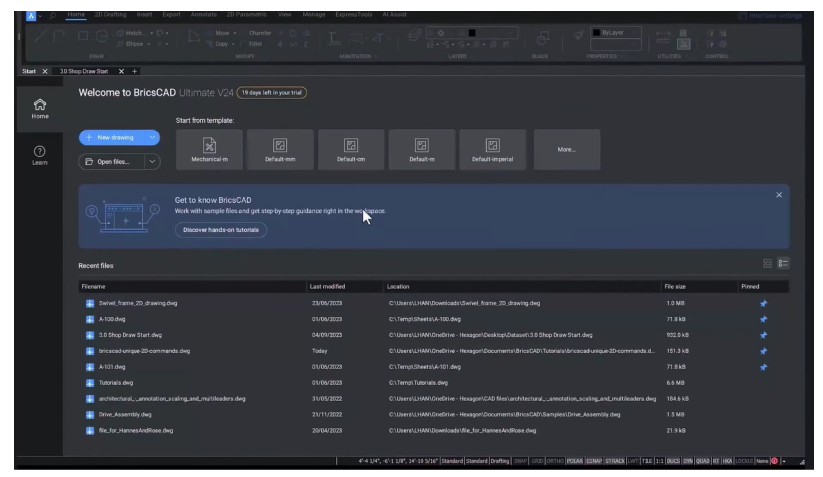Image resolution: width=823 pixels, height=477 pixels.
Task: Click the Ellipse tool in Draw panel
Action: [130, 44]
